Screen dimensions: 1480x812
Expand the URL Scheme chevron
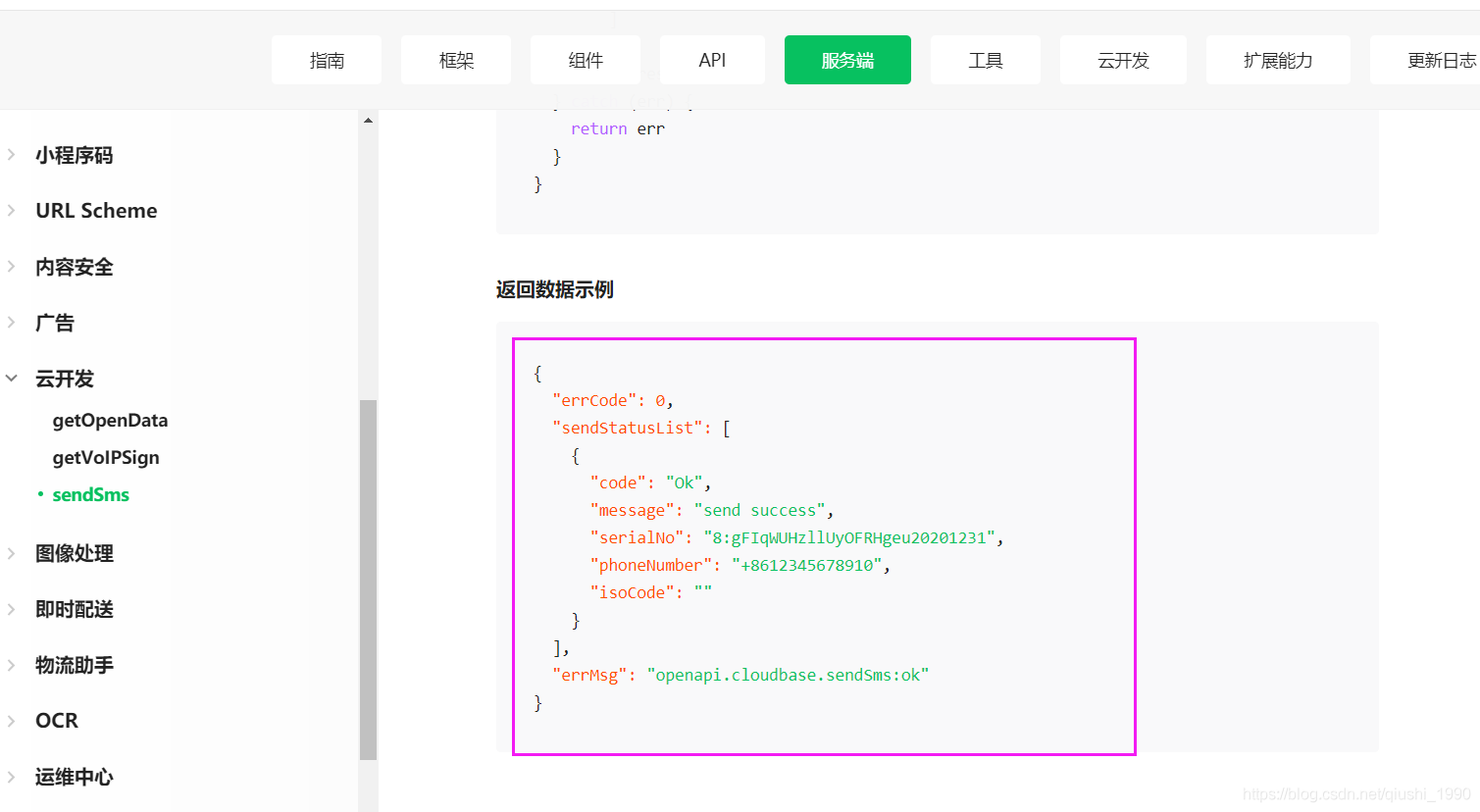coord(12,210)
